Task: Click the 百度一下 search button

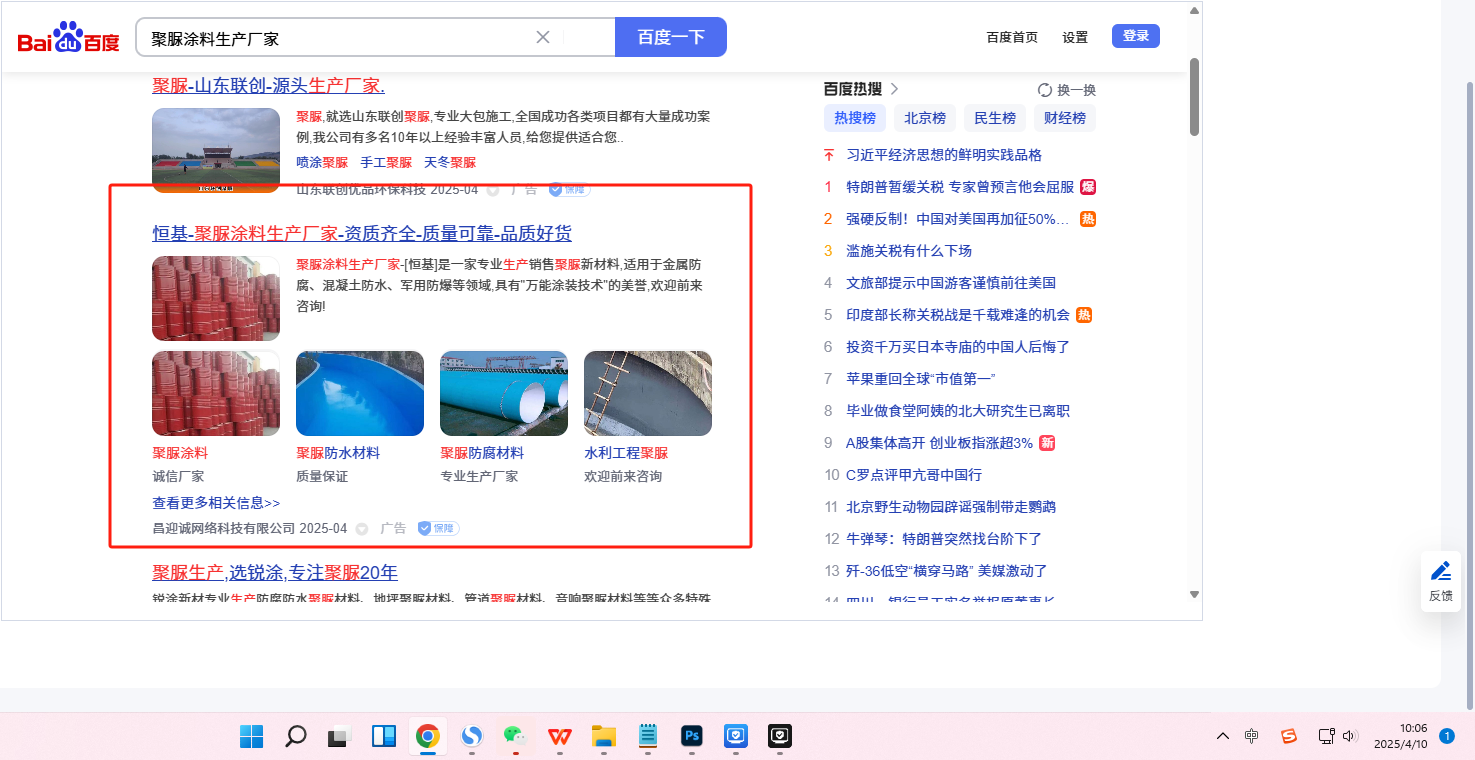Action: click(671, 37)
